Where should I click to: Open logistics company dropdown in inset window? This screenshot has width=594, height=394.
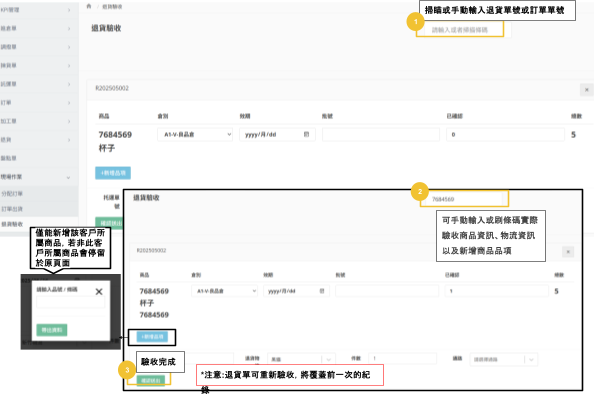point(301,359)
